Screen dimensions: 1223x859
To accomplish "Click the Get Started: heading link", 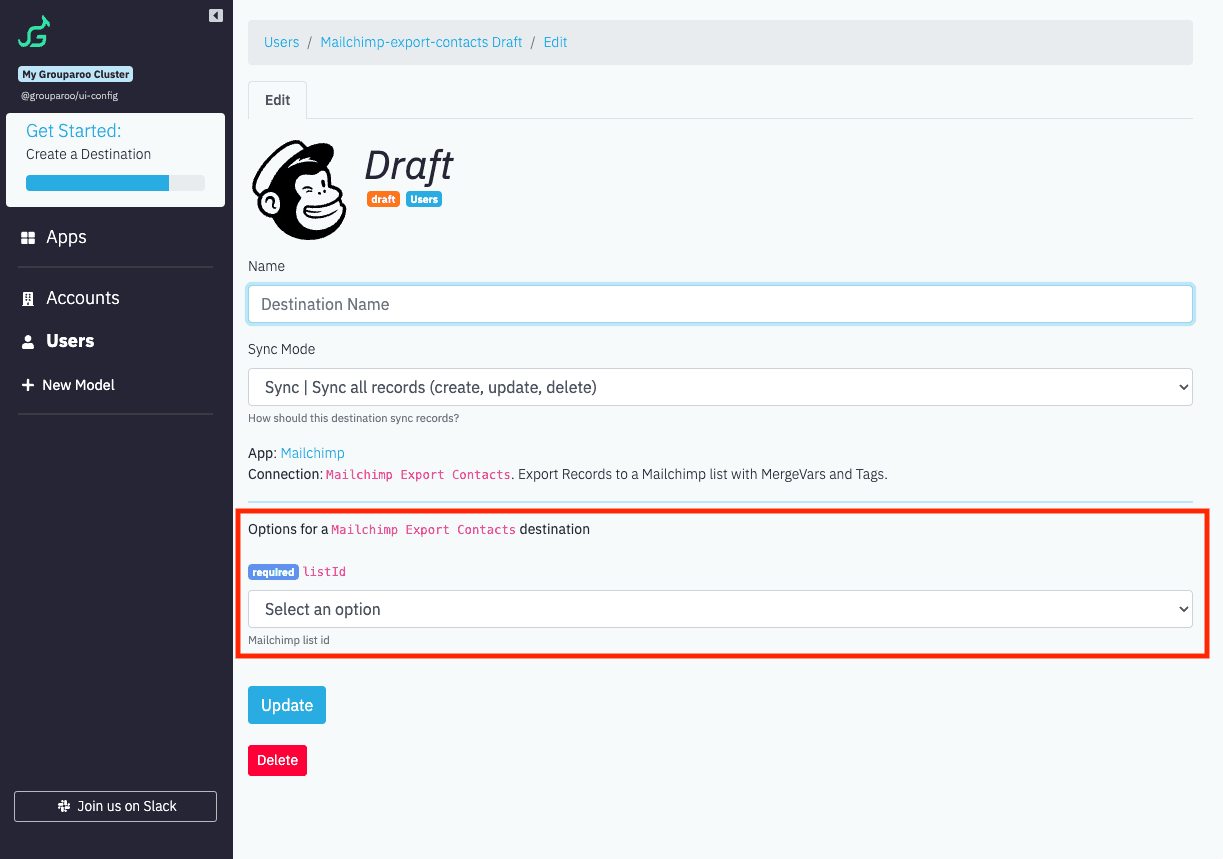I will (x=73, y=131).
